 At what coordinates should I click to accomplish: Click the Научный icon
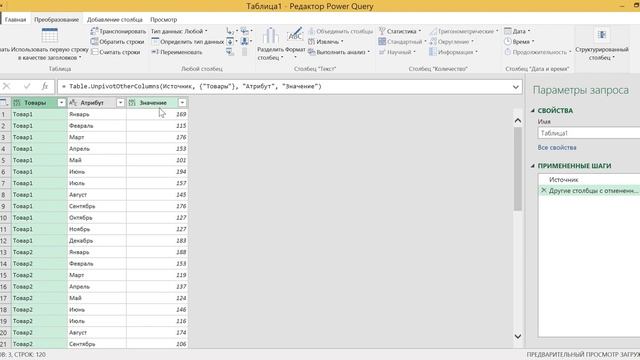(x=382, y=52)
